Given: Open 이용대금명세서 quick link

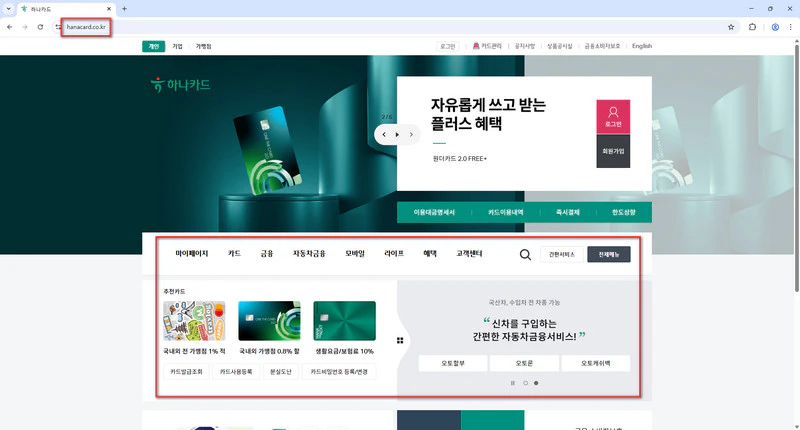Looking at the screenshot, I should [434, 212].
